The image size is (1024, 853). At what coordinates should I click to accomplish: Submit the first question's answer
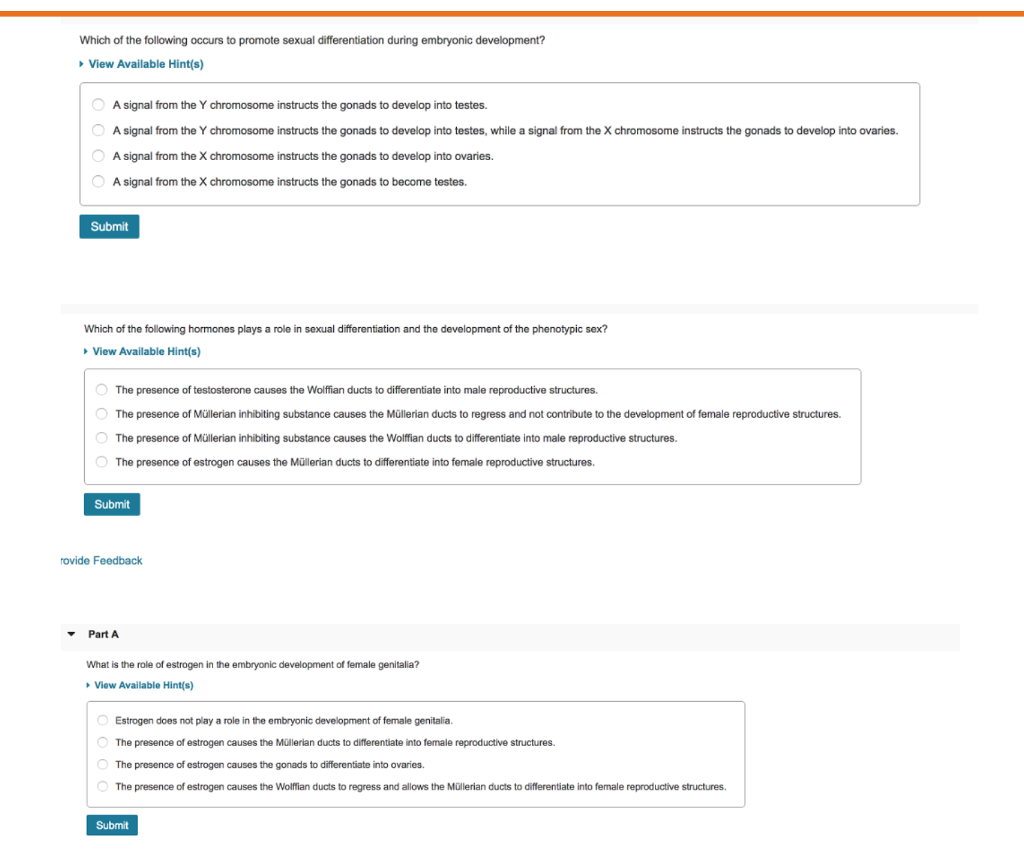click(109, 227)
